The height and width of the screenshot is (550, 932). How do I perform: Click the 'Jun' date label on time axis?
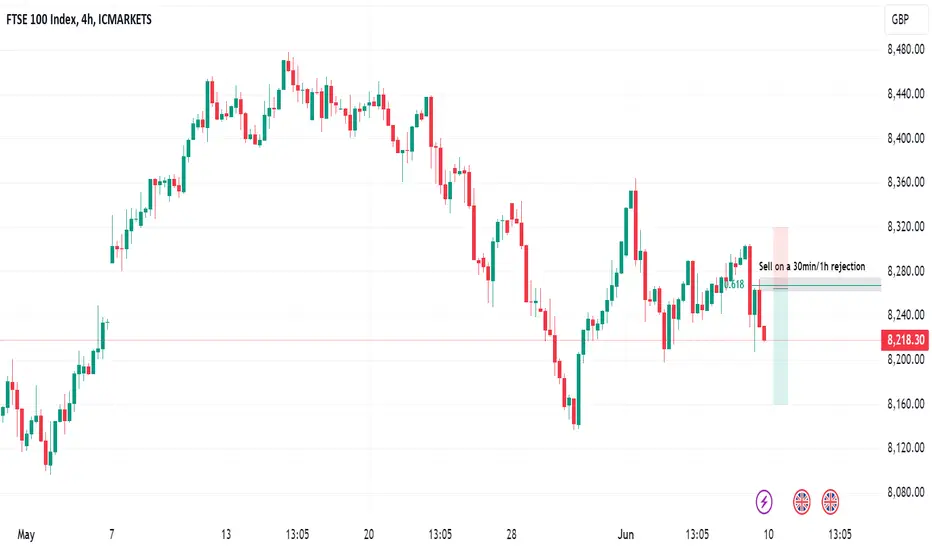coord(625,535)
